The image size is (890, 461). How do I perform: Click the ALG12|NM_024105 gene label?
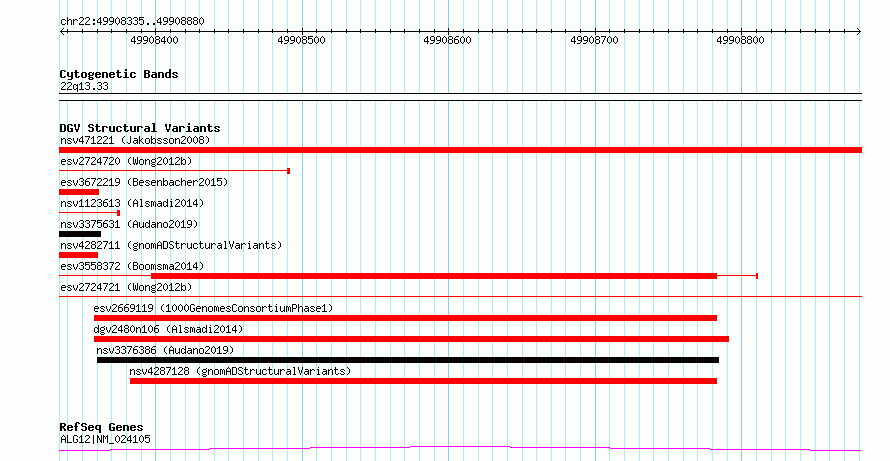pos(105,439)
